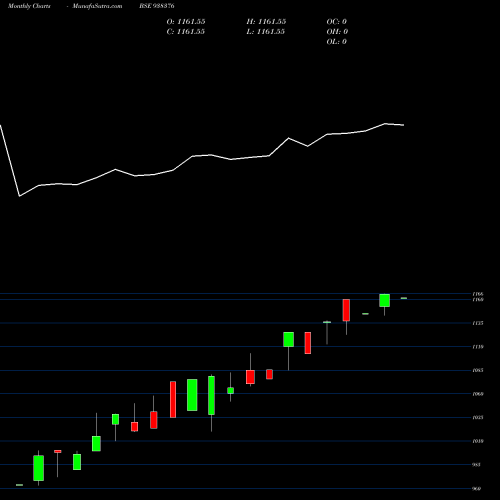This screenshot has height=500, width=500.
Task: Click the endpoint of the white trend line
Action: 404,125
